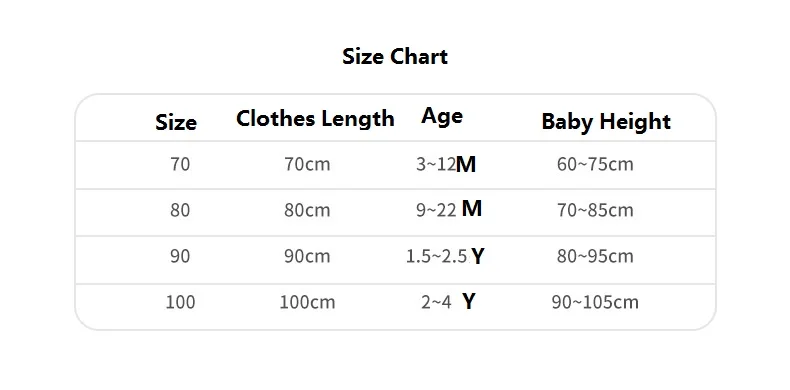This screenshot has height=390, width=790.
Task: Click the 80~95cm baby height value
Action: [595, 256]
